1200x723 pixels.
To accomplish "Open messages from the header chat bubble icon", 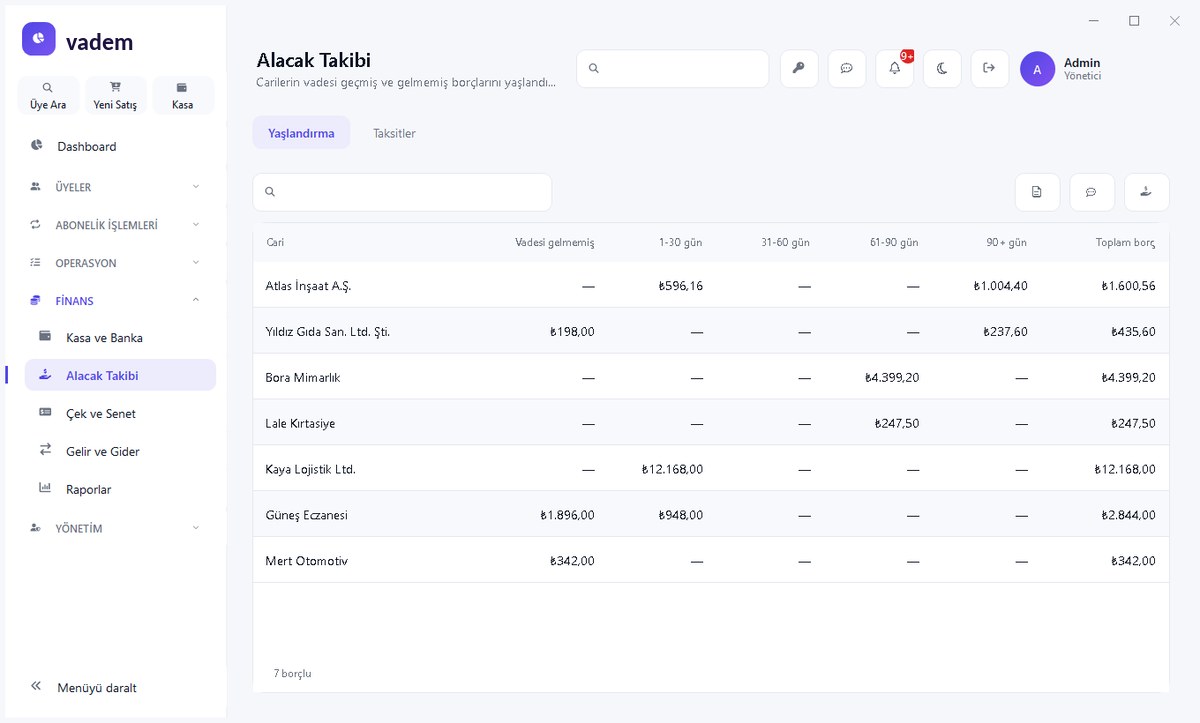I will (x=847, y=68).
